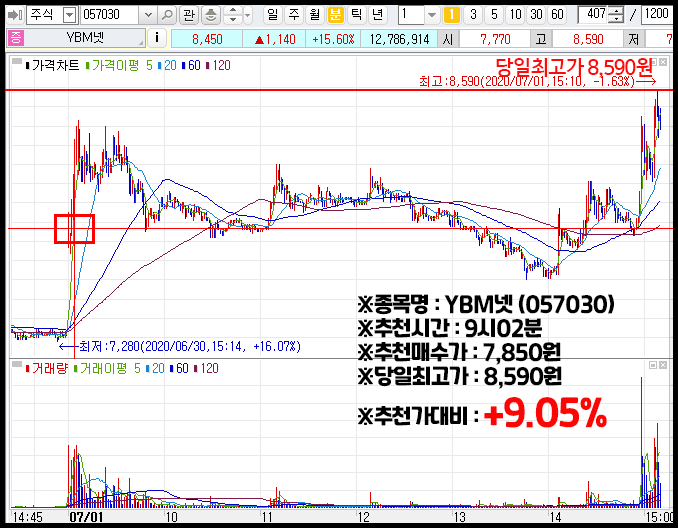Click the up/down stock navigation arrows
This screenshot has height=528, width=678.
(x=233, y=16)
